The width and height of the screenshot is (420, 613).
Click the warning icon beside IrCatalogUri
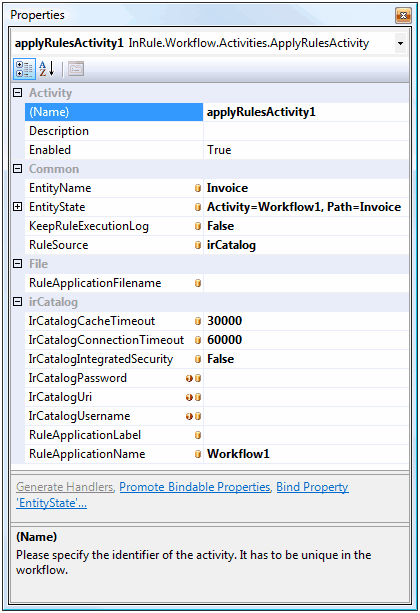point(189,397)
